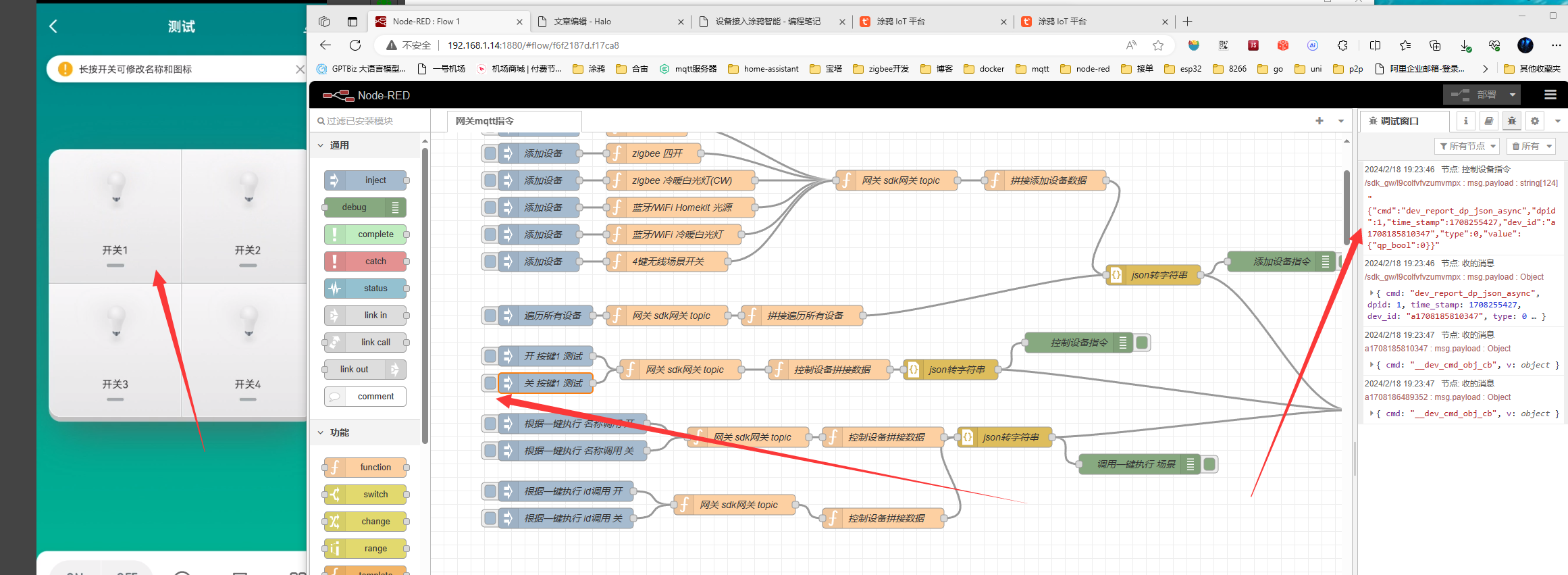Viewport: 1568px width, 575px height.
Task: Click the 过滤已安装模块 palette search field
Action: 370,121
